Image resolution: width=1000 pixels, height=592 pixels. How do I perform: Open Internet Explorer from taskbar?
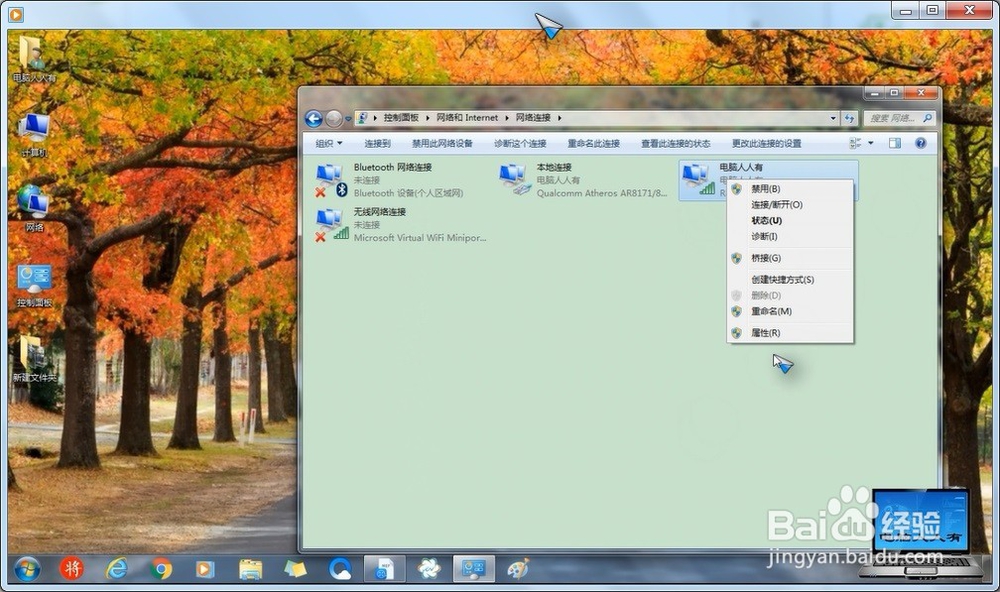tap(117, 568)
